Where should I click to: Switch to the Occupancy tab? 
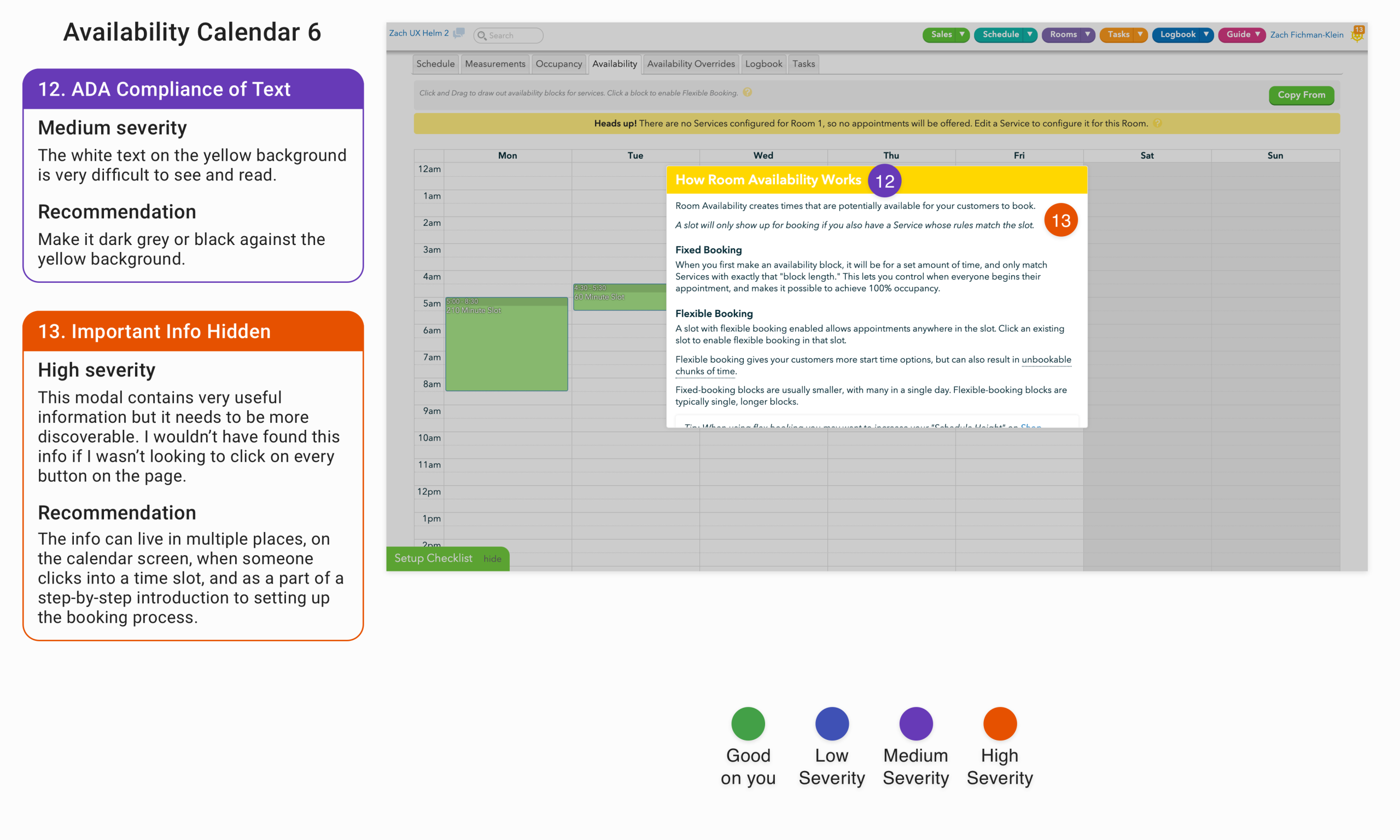pyautogui.click(x=558, y=63)
